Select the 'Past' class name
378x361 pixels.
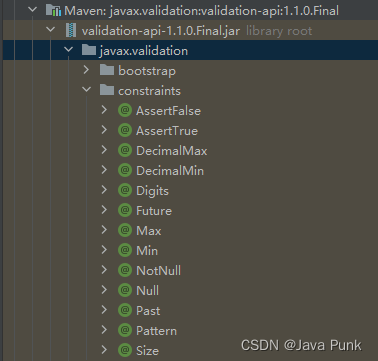click(148, 311)
